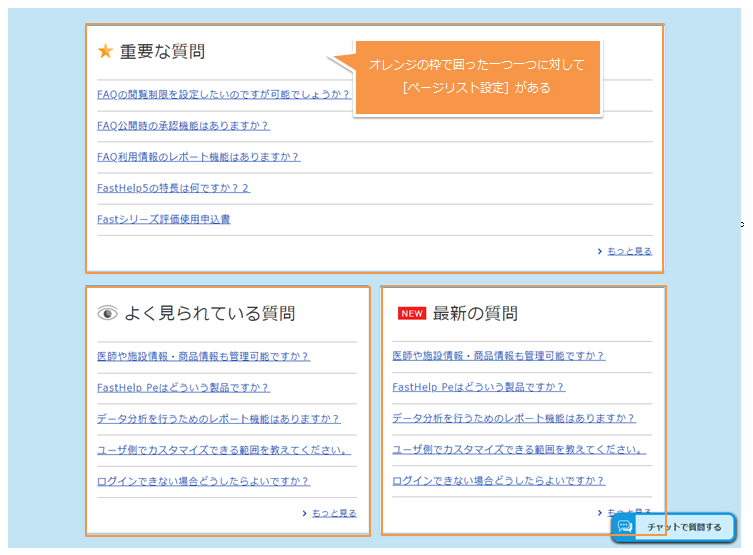The height and width of the screenshot is (555, 753).
Task: Open ログインできない場合 link under よく見られている質問
Action: (203, 481)
